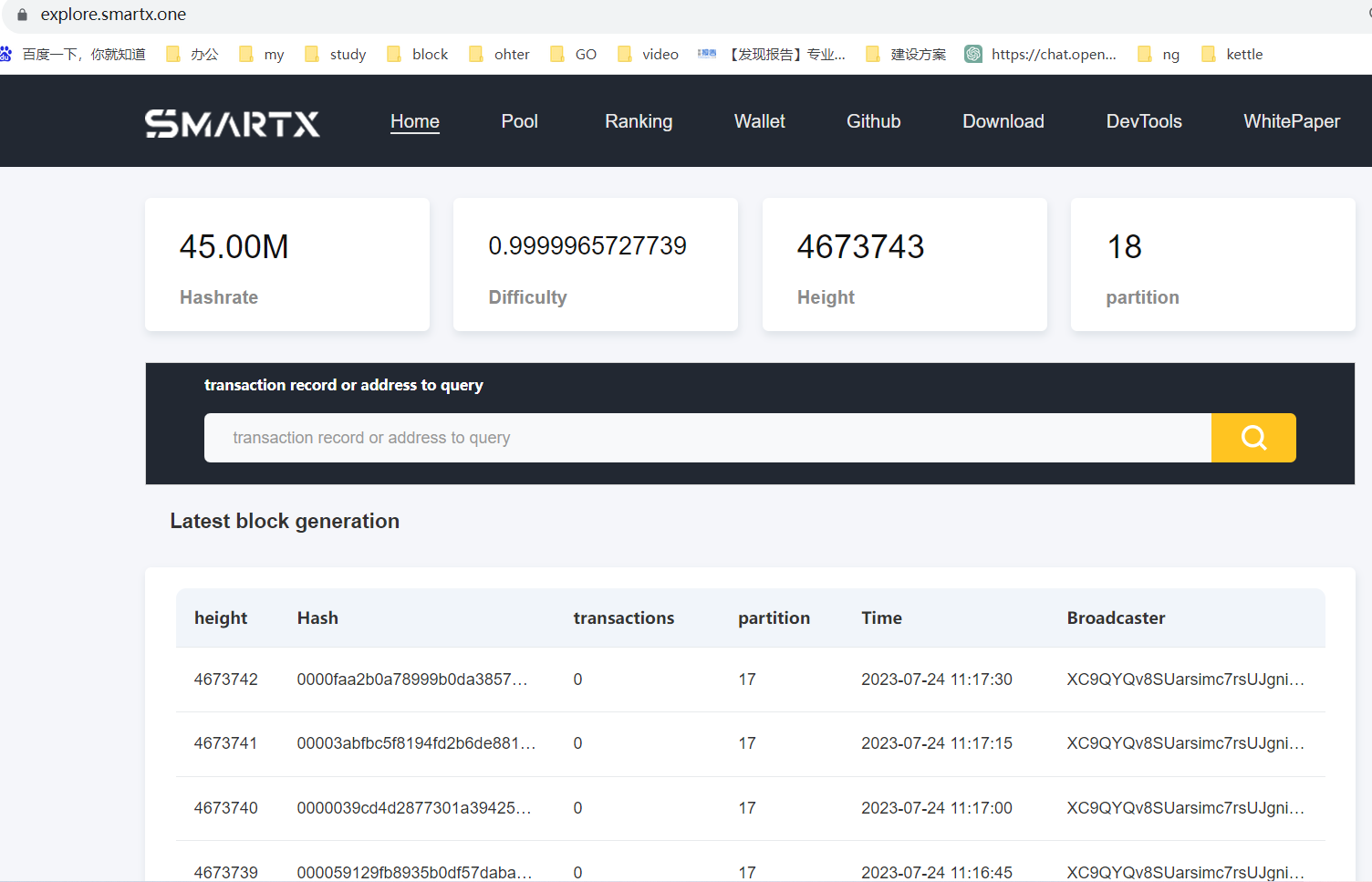Screen dimensions: 1372x882
Task: Open the 办公 bookmark folder
Action: tap(192, 55)
